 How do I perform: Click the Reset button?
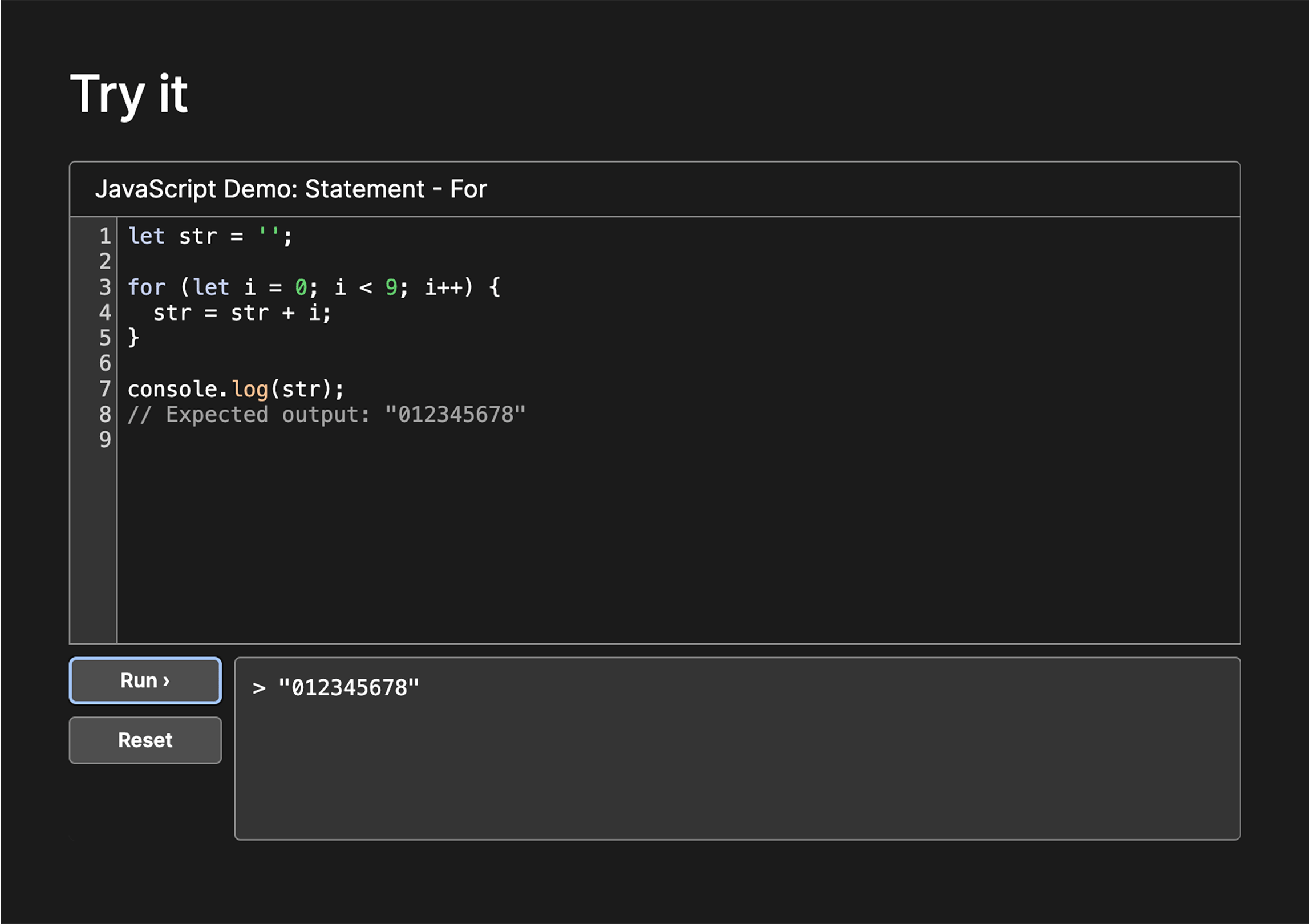(145, 740)
